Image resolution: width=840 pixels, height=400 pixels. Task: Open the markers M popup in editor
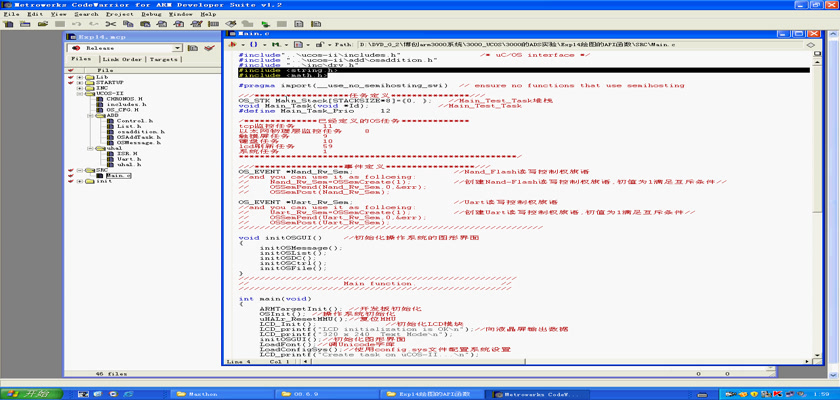click(x=278, y=45)
